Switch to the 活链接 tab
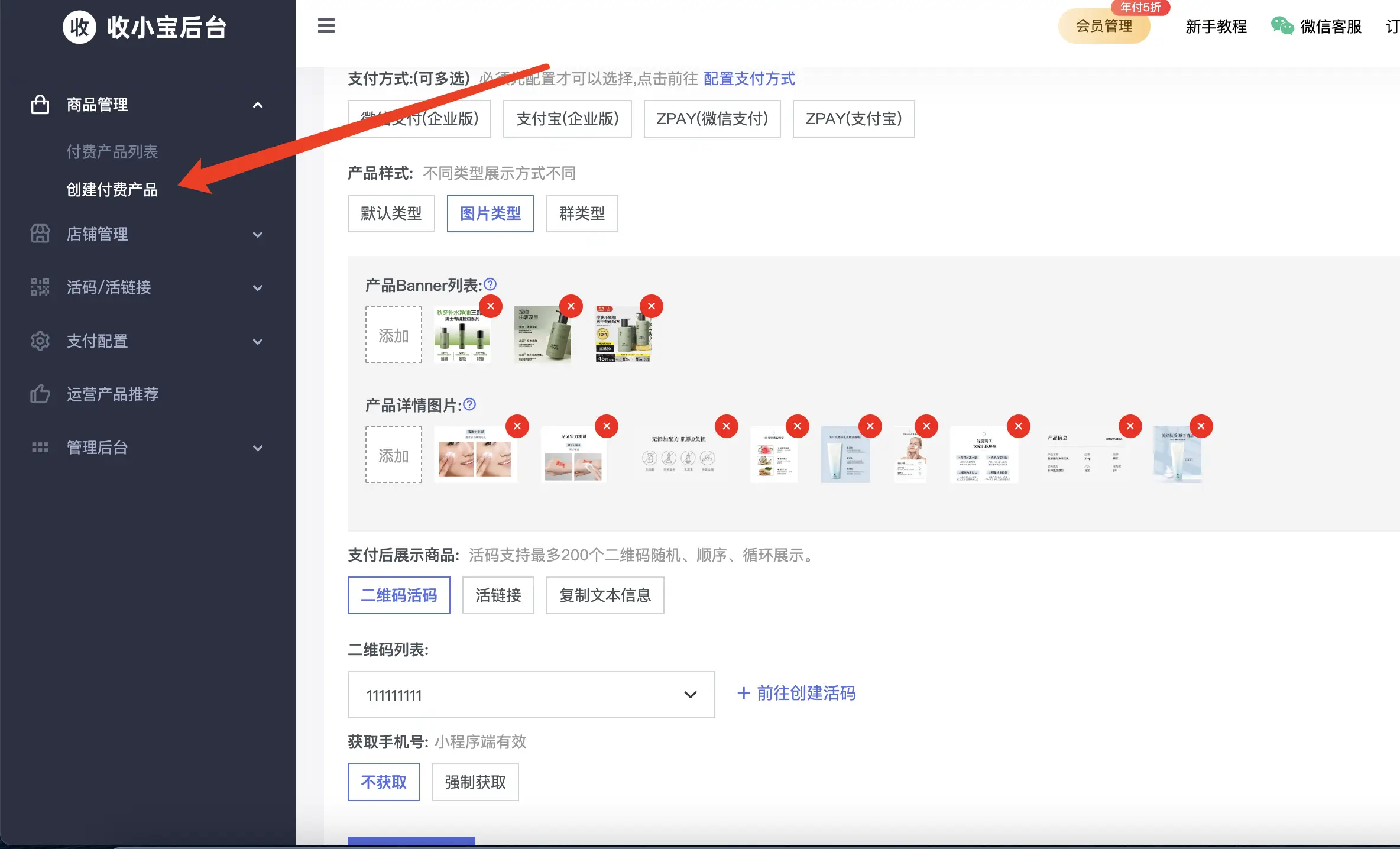Image resolution: width=1400 pixels, height=849 pixels. click(497, 595)
